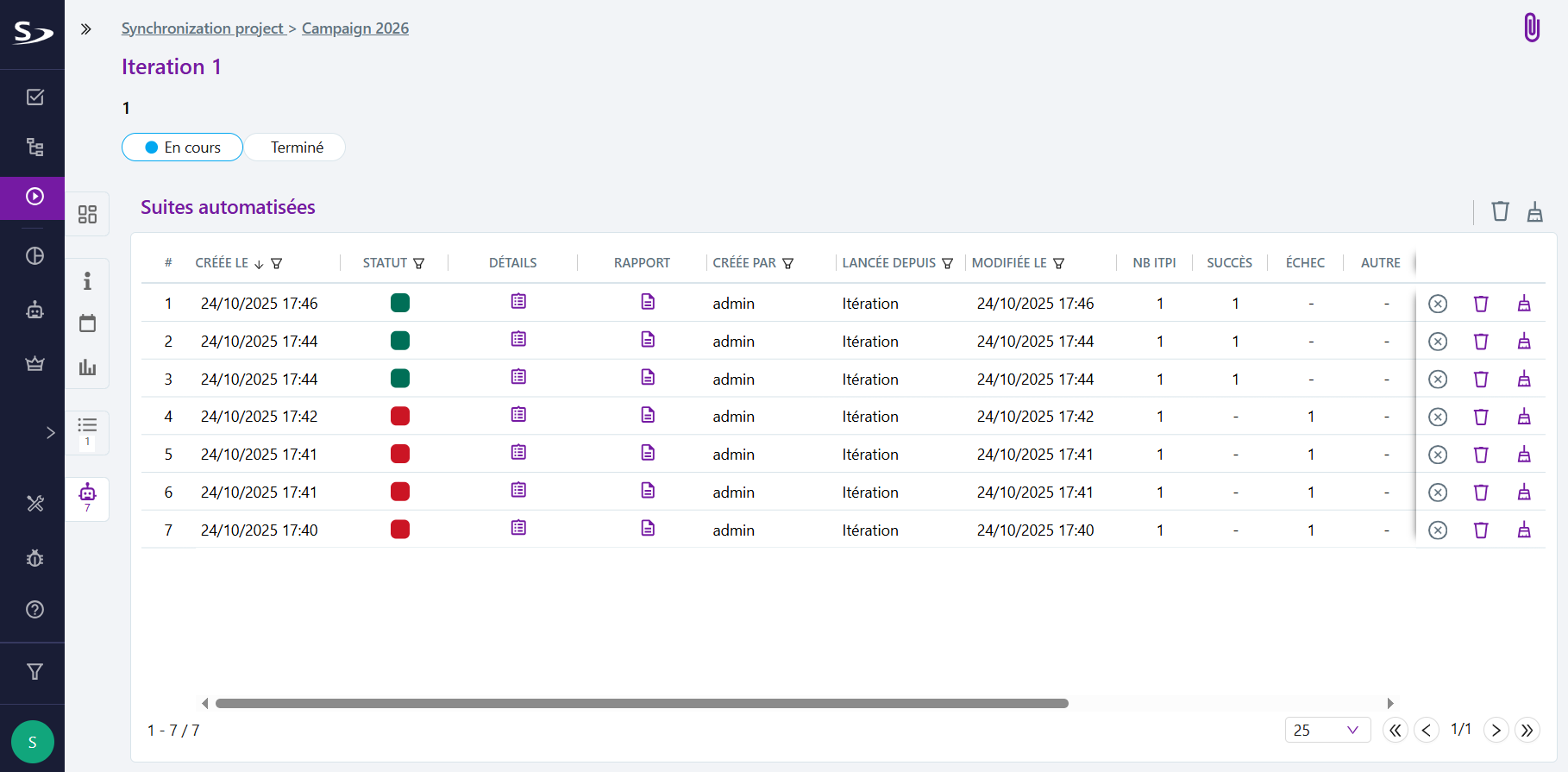Open details icon for suite row 1
Image resolution: width=1568 pixels, height=772 pixels.
[518, 302]
